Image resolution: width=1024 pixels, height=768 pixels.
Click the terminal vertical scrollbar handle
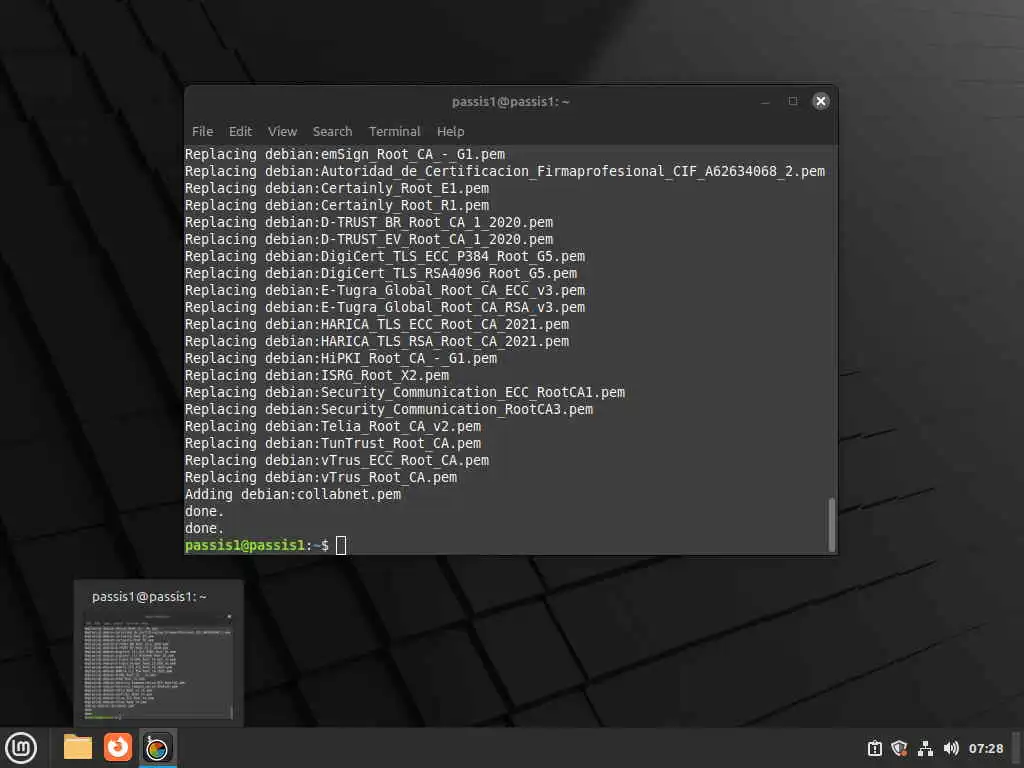tap(831, 525)
